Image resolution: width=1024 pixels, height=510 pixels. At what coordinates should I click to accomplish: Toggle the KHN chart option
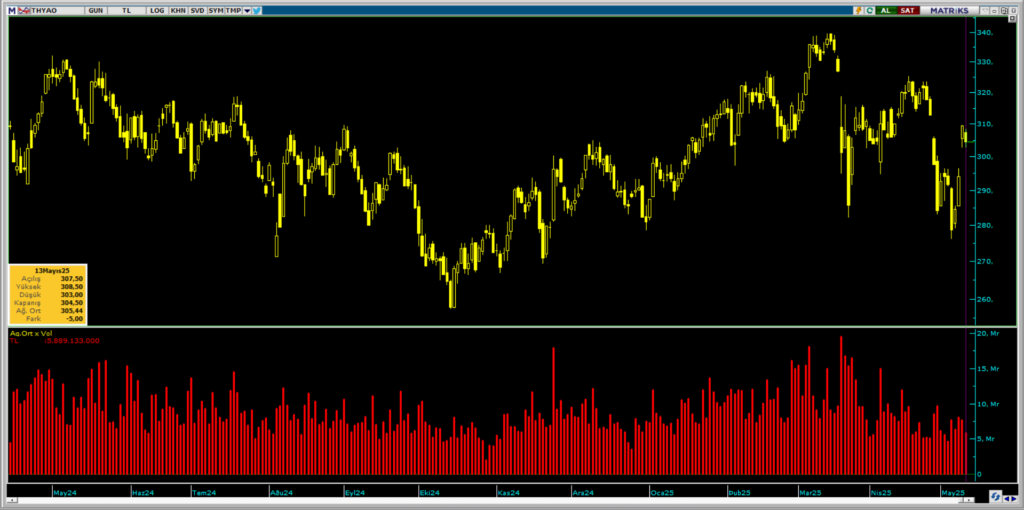click(178, 9)
